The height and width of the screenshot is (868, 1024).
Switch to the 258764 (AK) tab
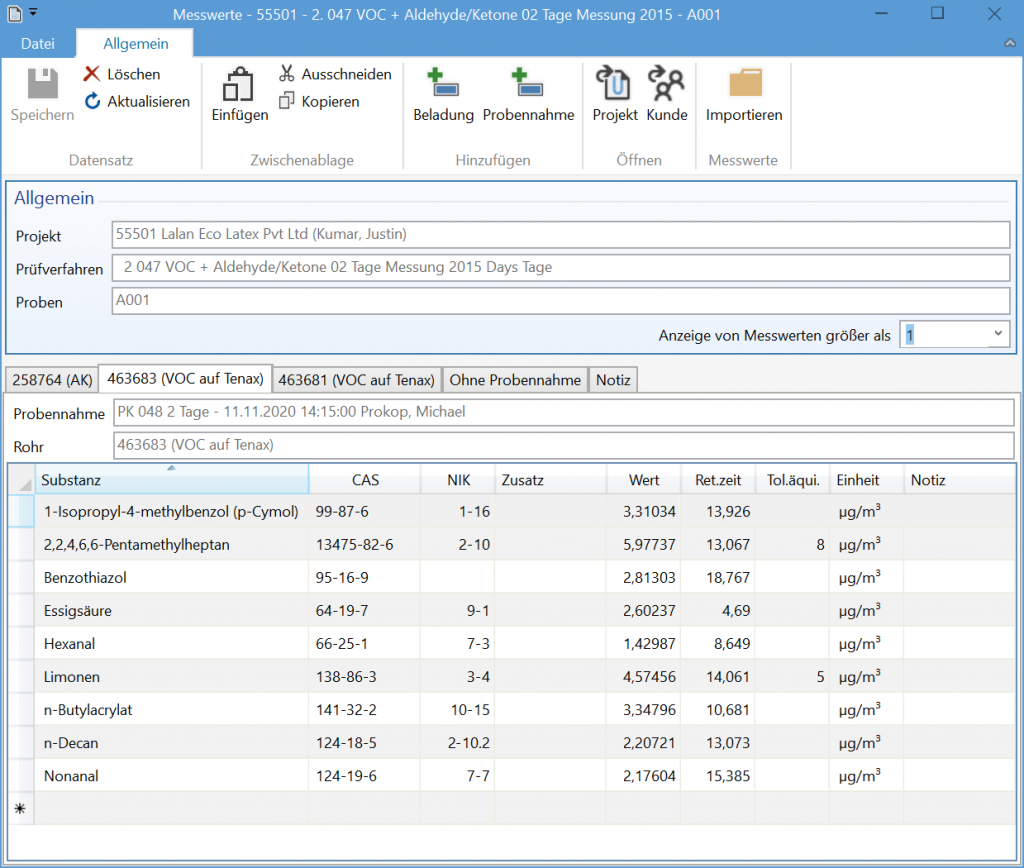[52, 380]
